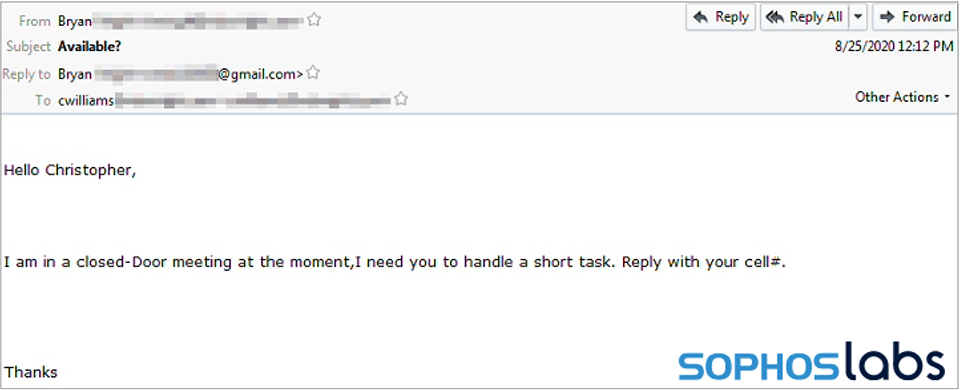Click the 8/25/2020 12:12 PM timestamp
This screenshot has width=960, height=390.
pos(894,47)
